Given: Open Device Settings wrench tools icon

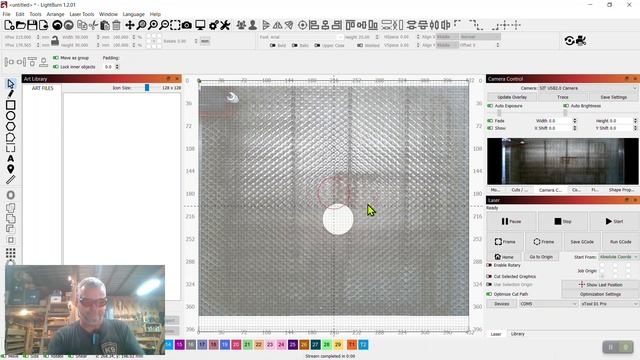Looking at the screenshot, I should pos(225,25).
